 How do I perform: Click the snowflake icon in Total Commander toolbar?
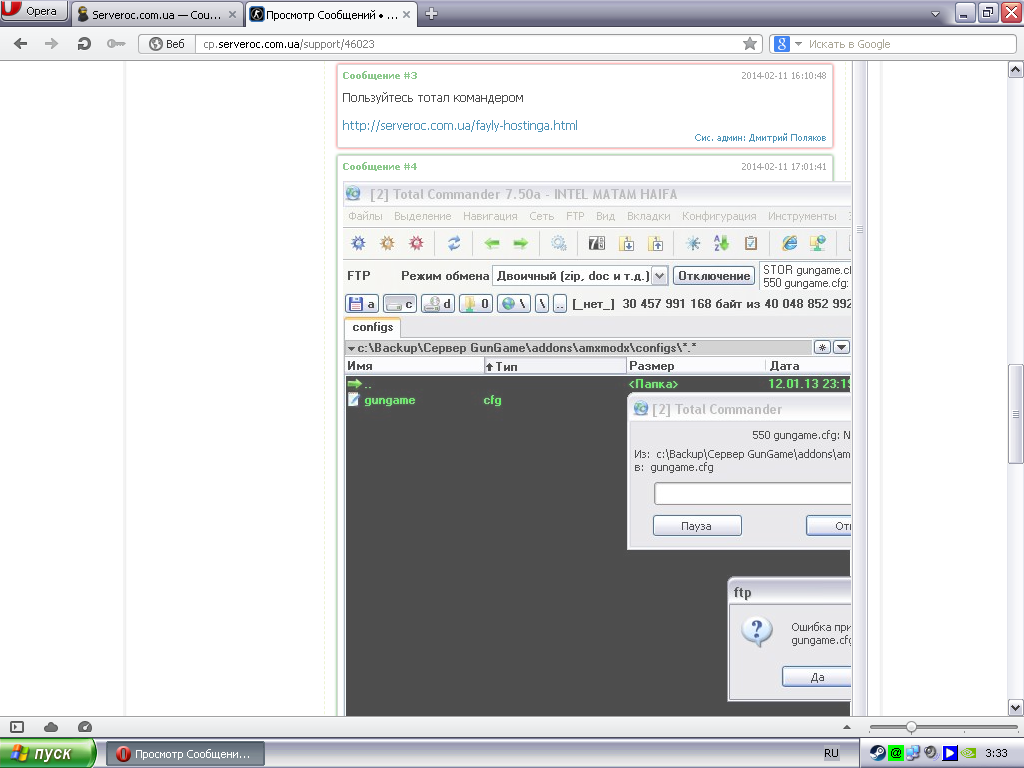(693, 244)
